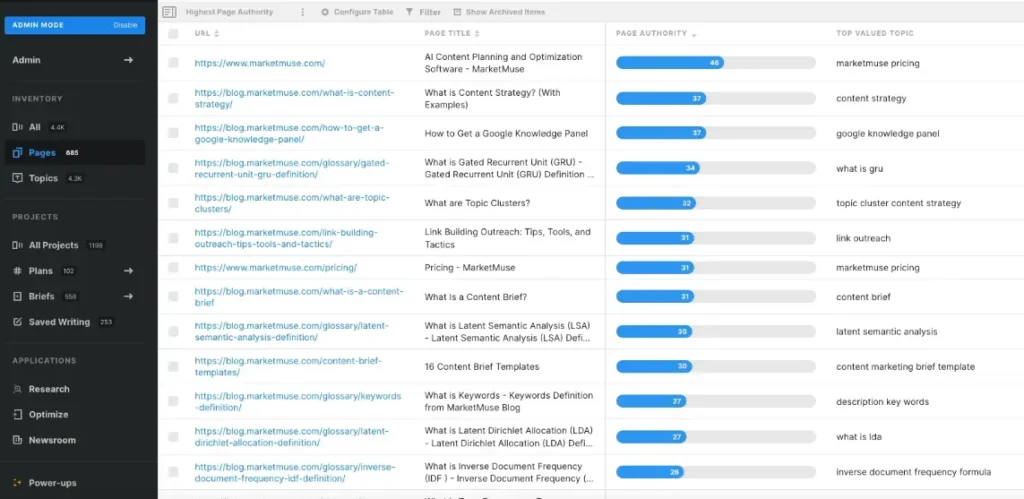The width and height of the screenshot is (1024, 499).
Task: Click 'topic cluster content strategy' topic cell
Action: (x=899, y=203)
